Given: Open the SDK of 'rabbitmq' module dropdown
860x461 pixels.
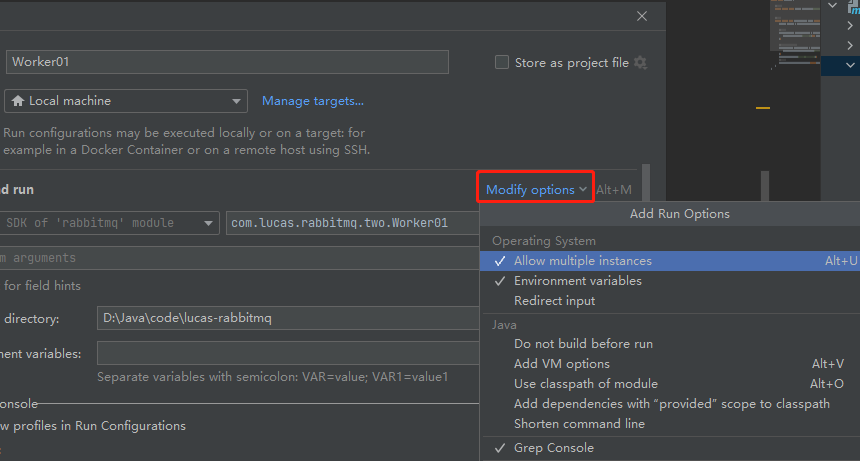Looking at the screenshot, I should point(208,223).
